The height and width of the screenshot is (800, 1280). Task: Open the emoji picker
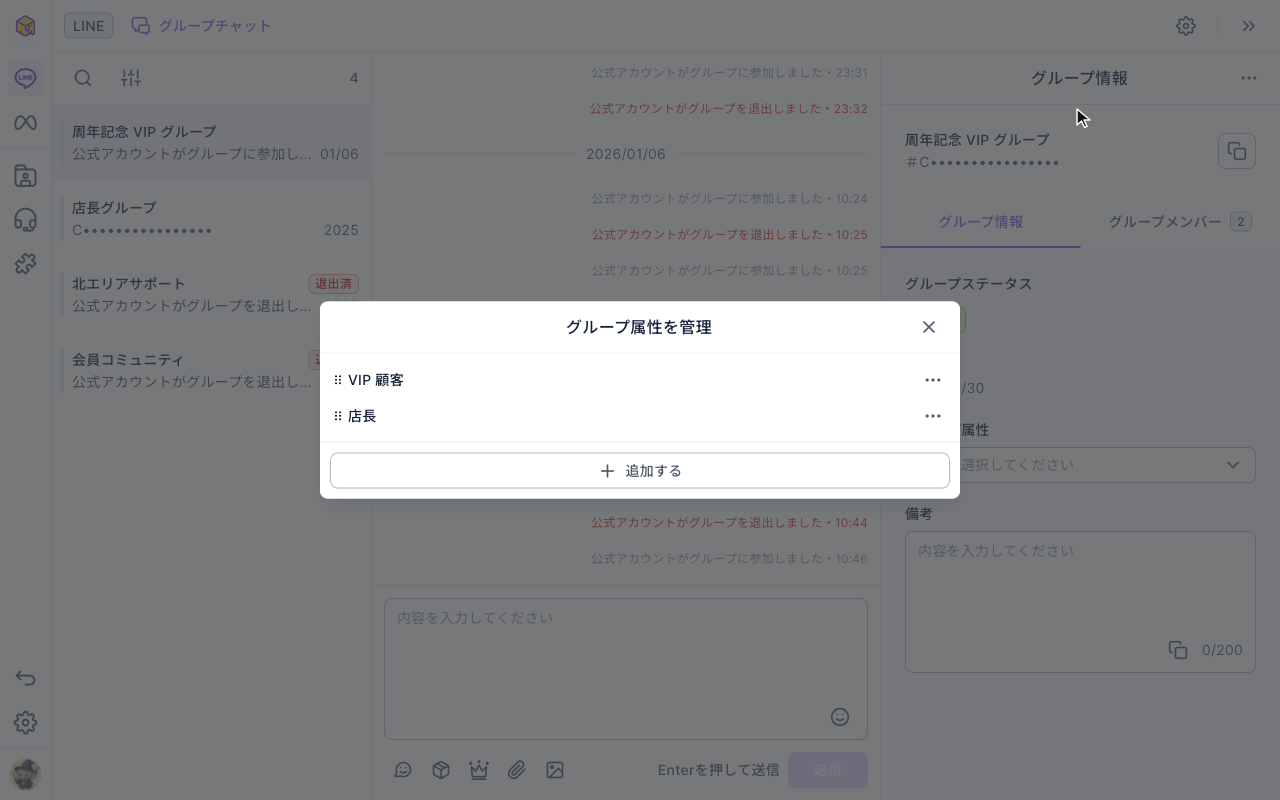[x=840, y=717]
